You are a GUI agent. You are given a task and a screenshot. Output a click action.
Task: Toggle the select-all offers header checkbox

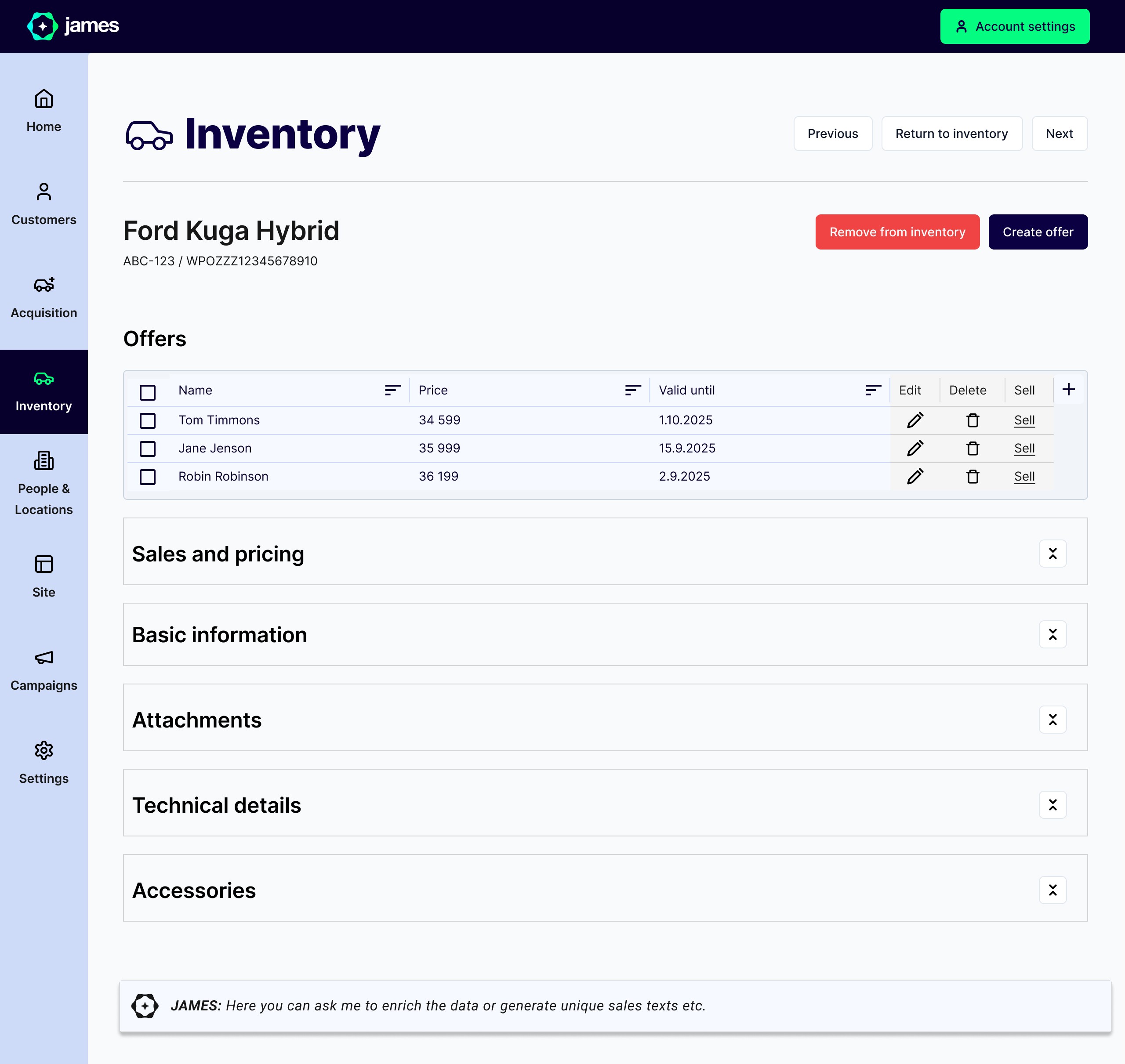148,392
